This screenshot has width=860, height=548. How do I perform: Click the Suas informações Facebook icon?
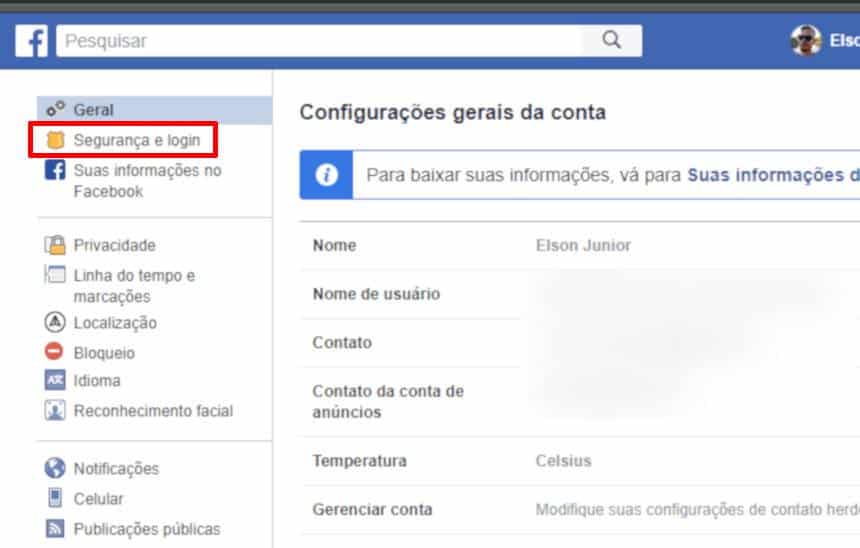point(55,170)
